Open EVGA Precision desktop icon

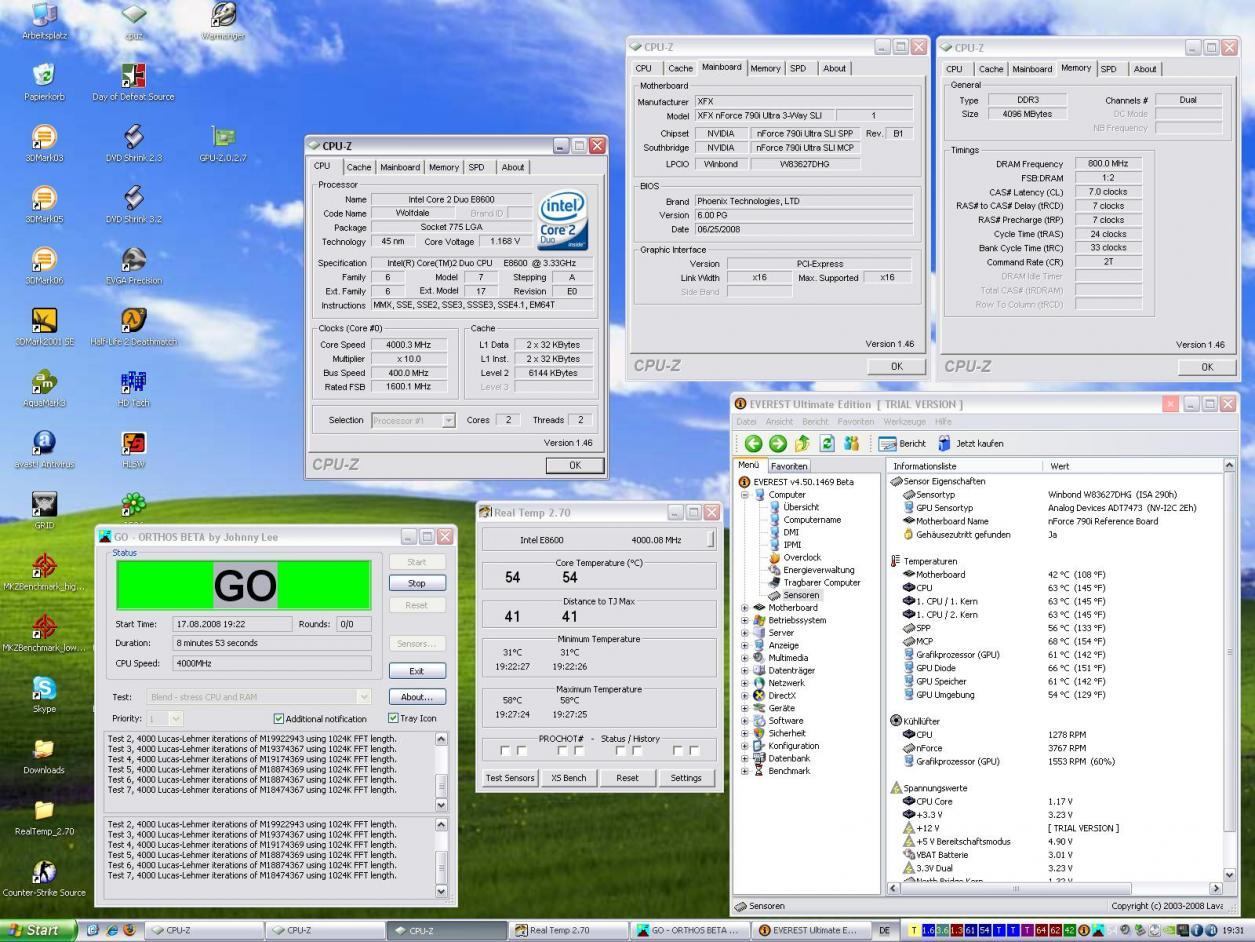[133, 265]
